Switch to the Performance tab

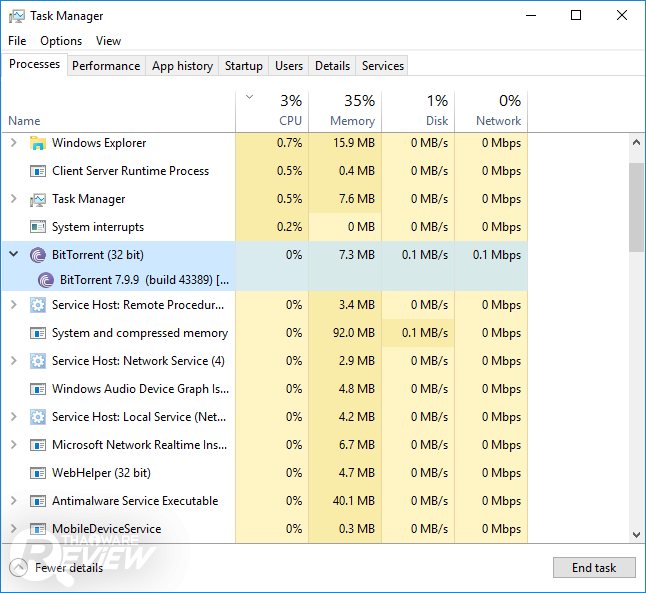(106, 66)
